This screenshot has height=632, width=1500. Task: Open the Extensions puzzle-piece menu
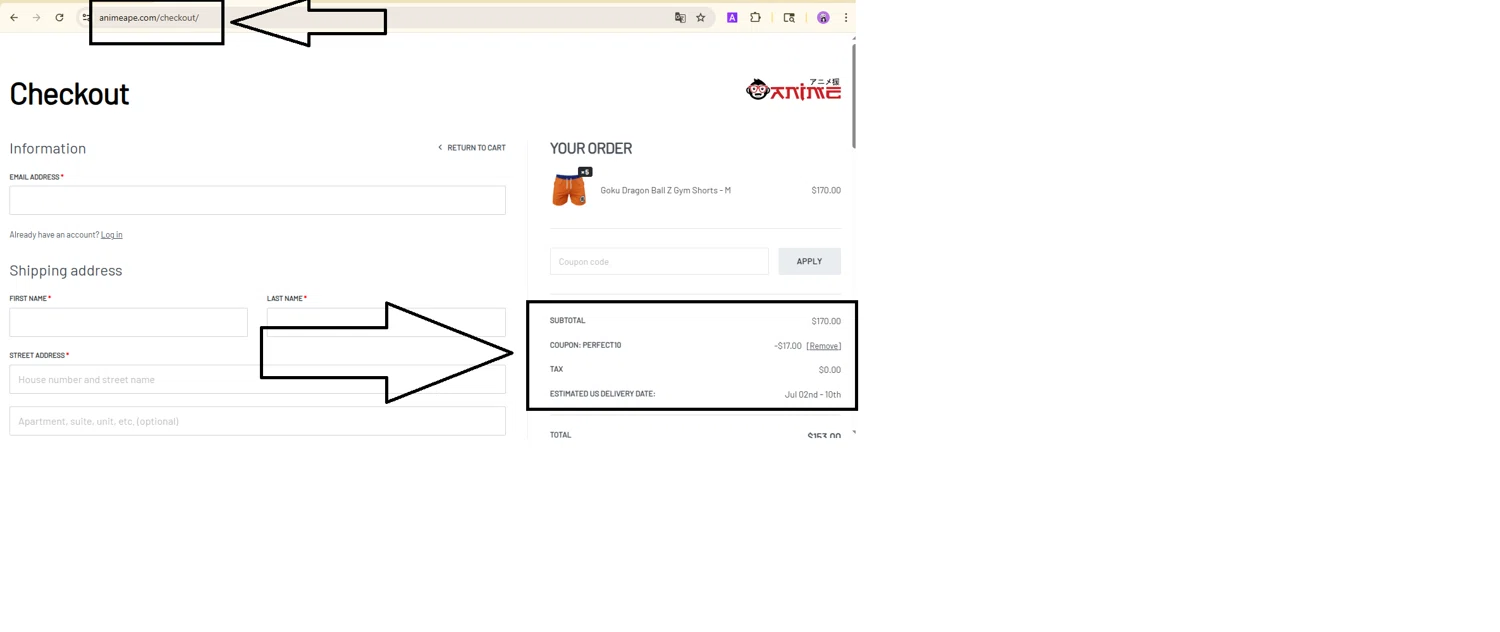point(755,17)
